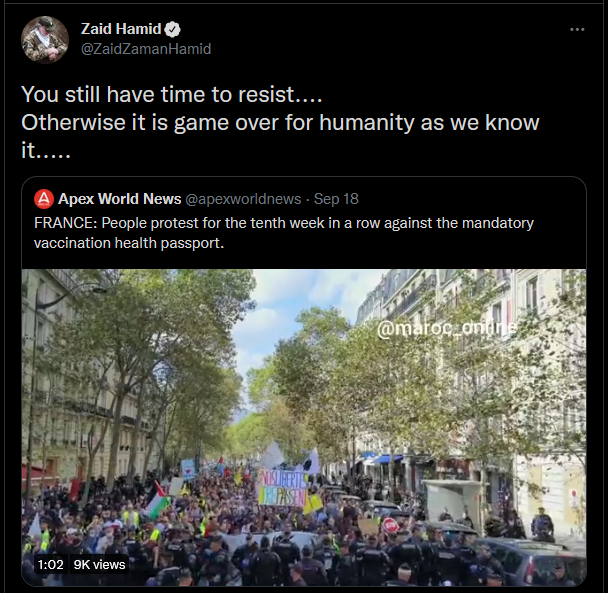Click the Palestinian flag in the video crowd
Viewport: 608px width, 593px height.
(157, 500)
